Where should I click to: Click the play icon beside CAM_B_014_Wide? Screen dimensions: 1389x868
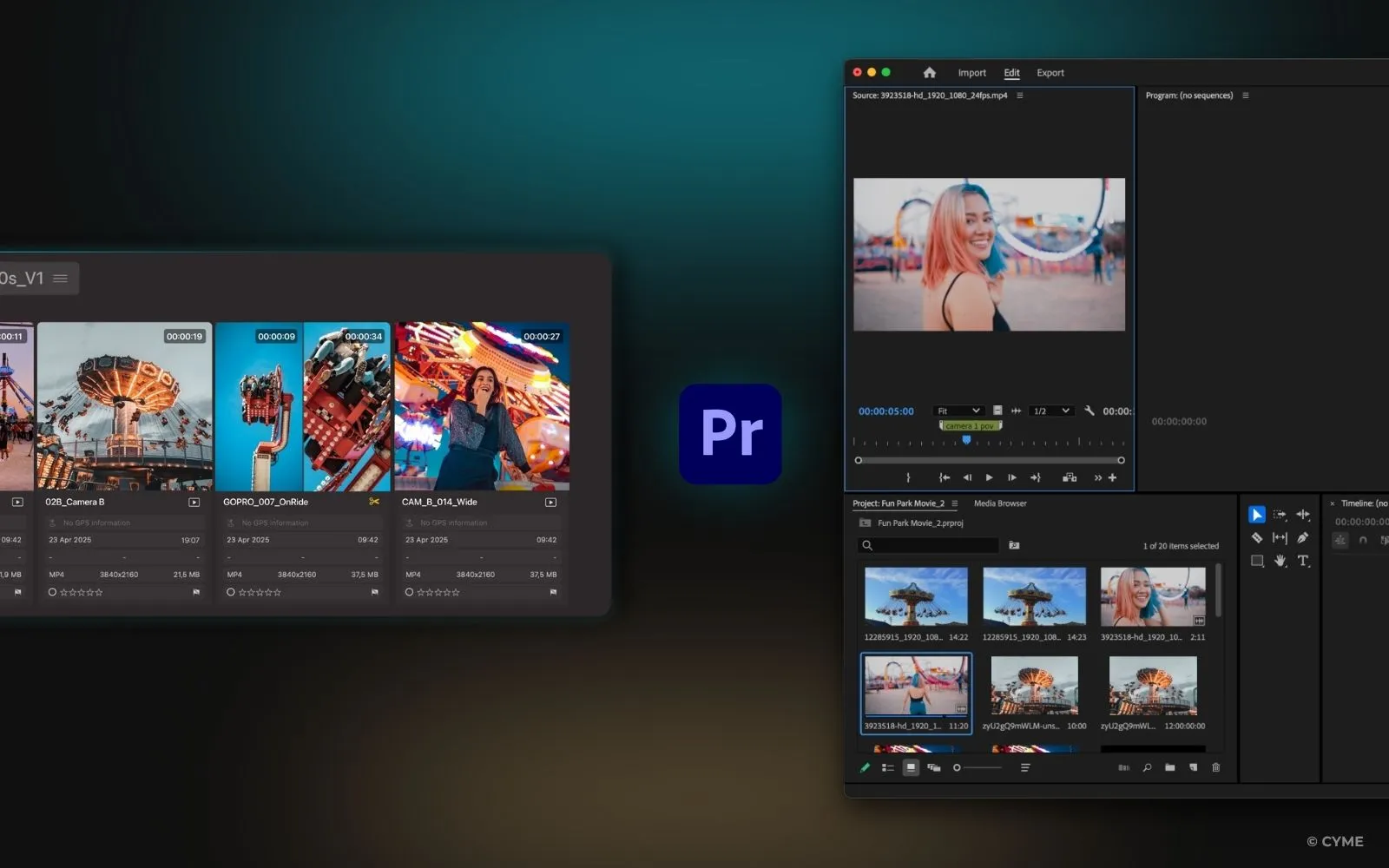pos(550,502)
